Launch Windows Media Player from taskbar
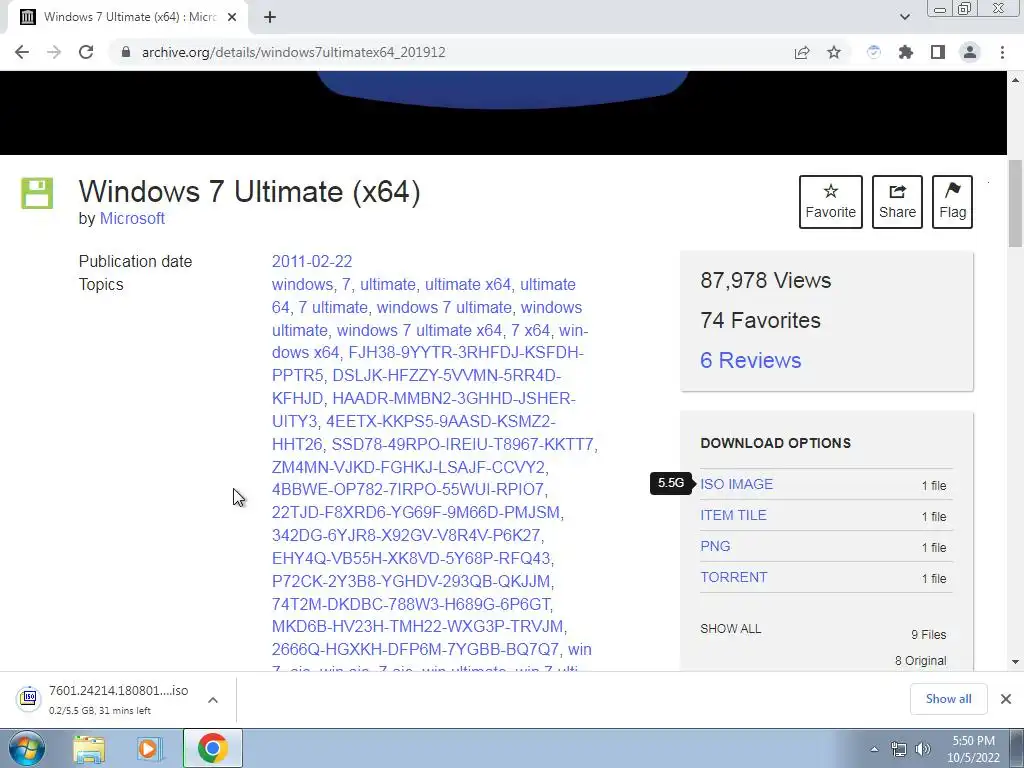This screenshot has width=1024, height=768. coord(149,749)
